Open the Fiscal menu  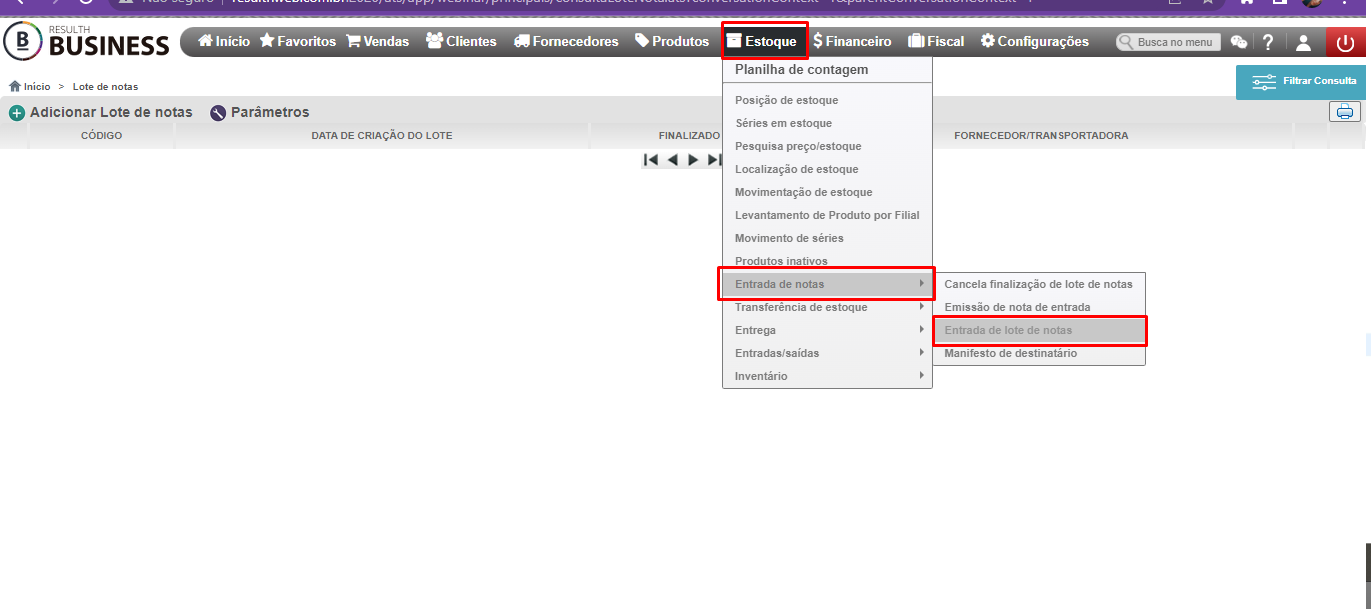tap(936, 41)
